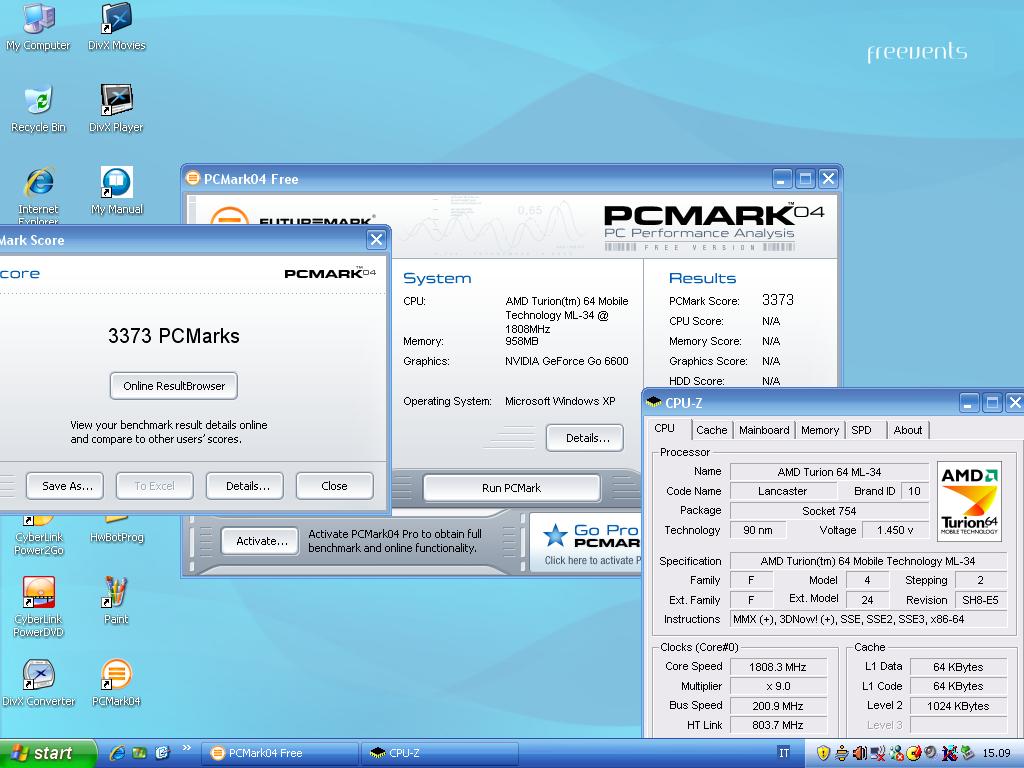Screen dimensions: 1024x768
Task: Launch PCMark04 desktop shortcut
Action: [116, 682]
